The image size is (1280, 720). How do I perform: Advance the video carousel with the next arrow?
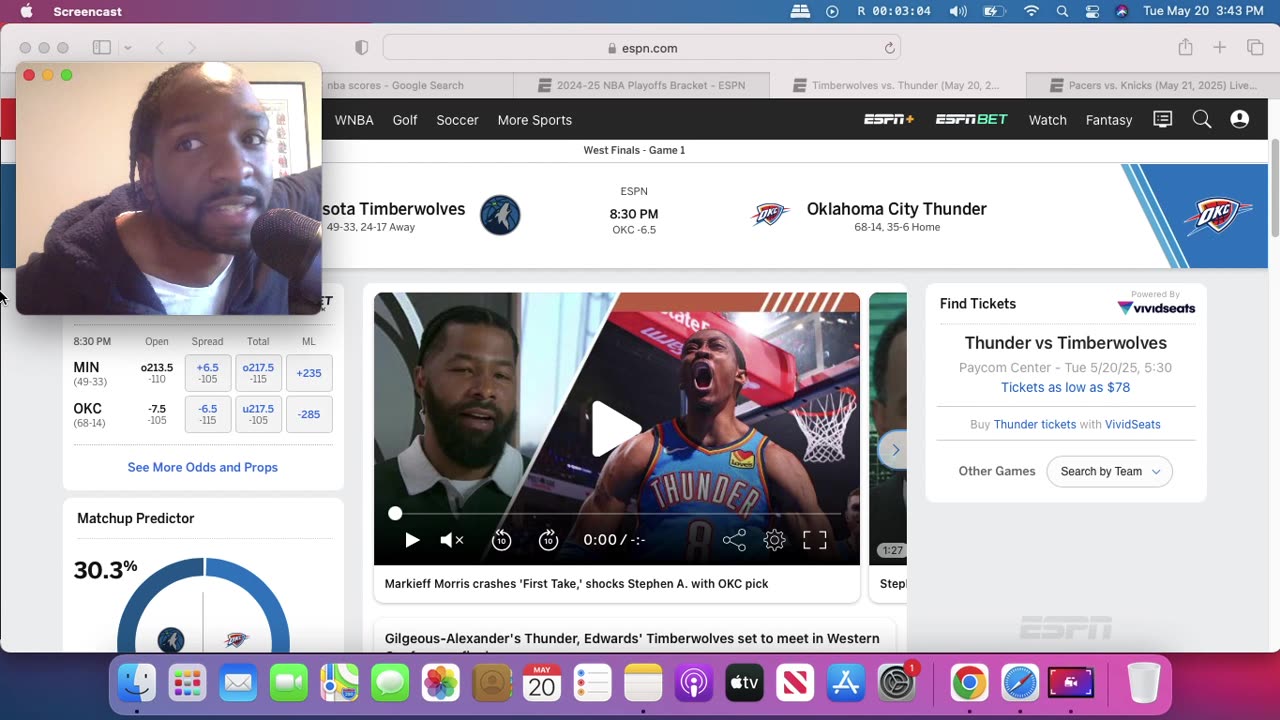point(895,450)
